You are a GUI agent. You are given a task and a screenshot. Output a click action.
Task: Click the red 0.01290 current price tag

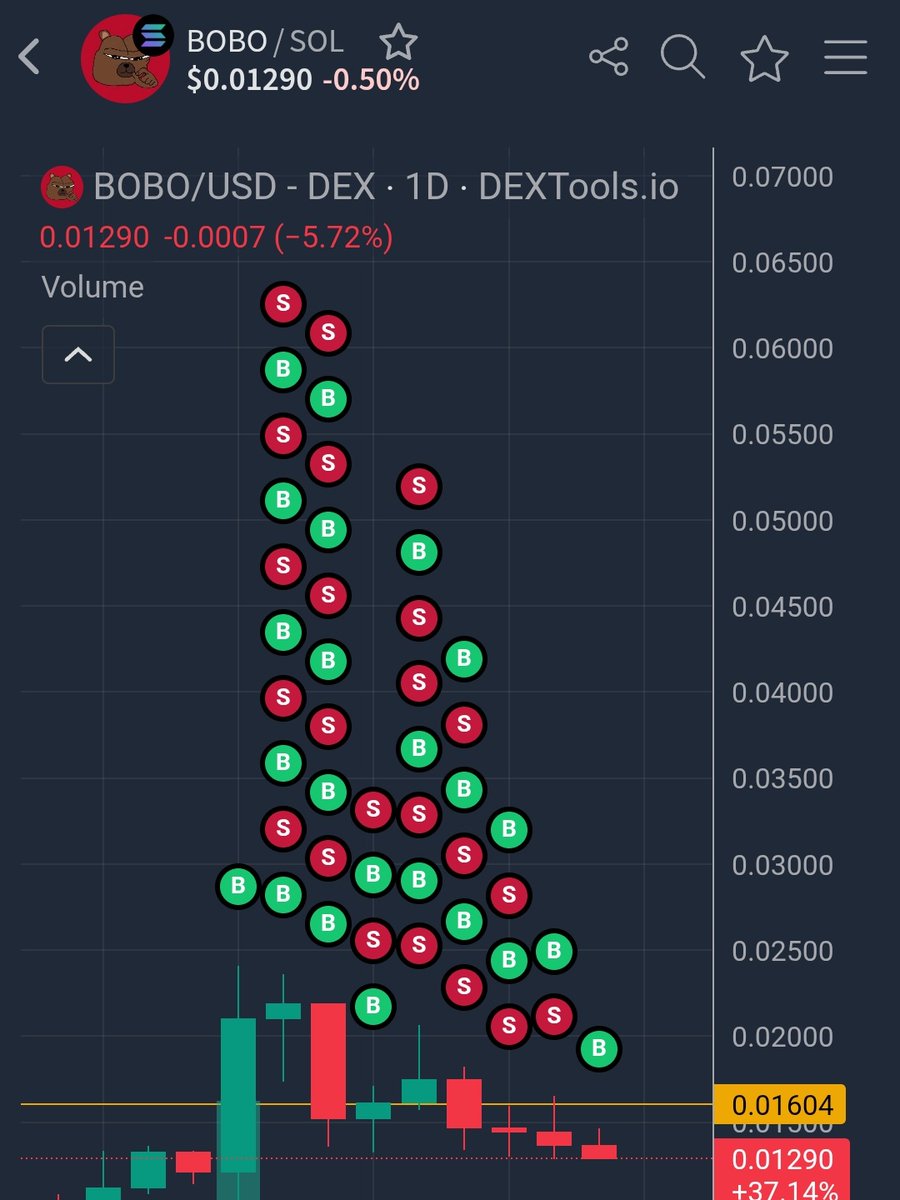tap(782, 1159)
